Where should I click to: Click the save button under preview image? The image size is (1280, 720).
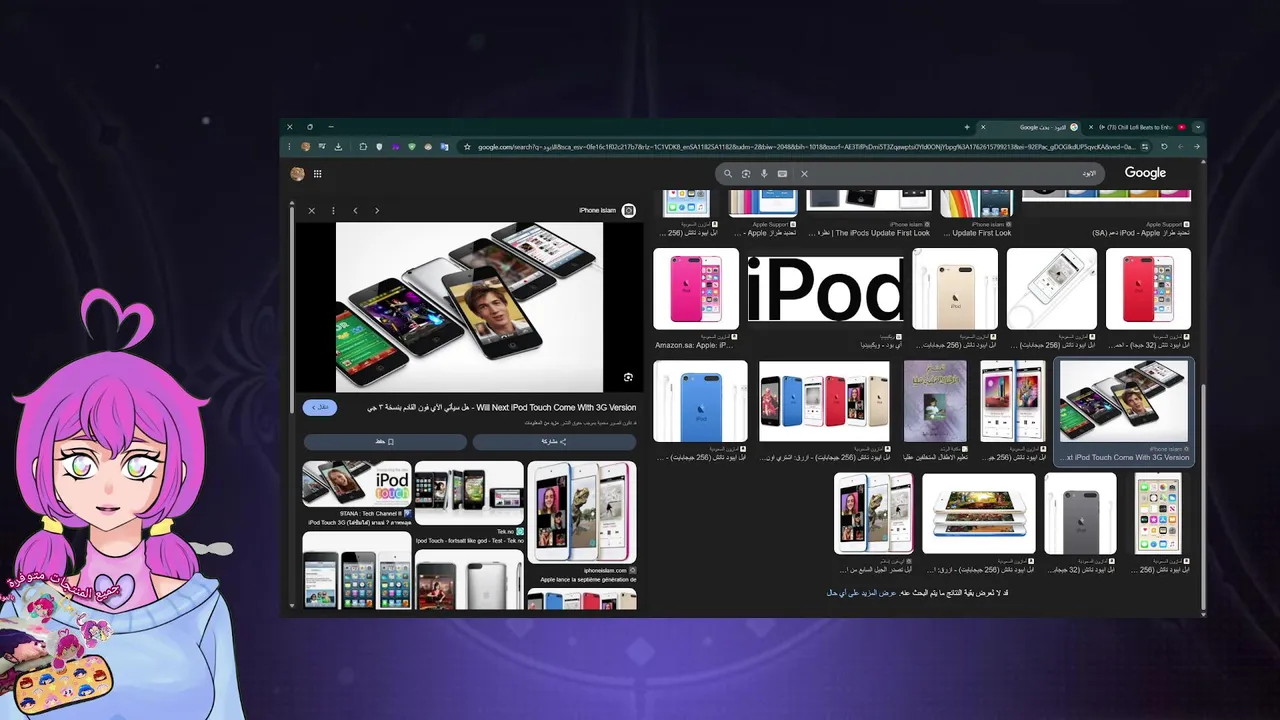click(x=385, y=441)
